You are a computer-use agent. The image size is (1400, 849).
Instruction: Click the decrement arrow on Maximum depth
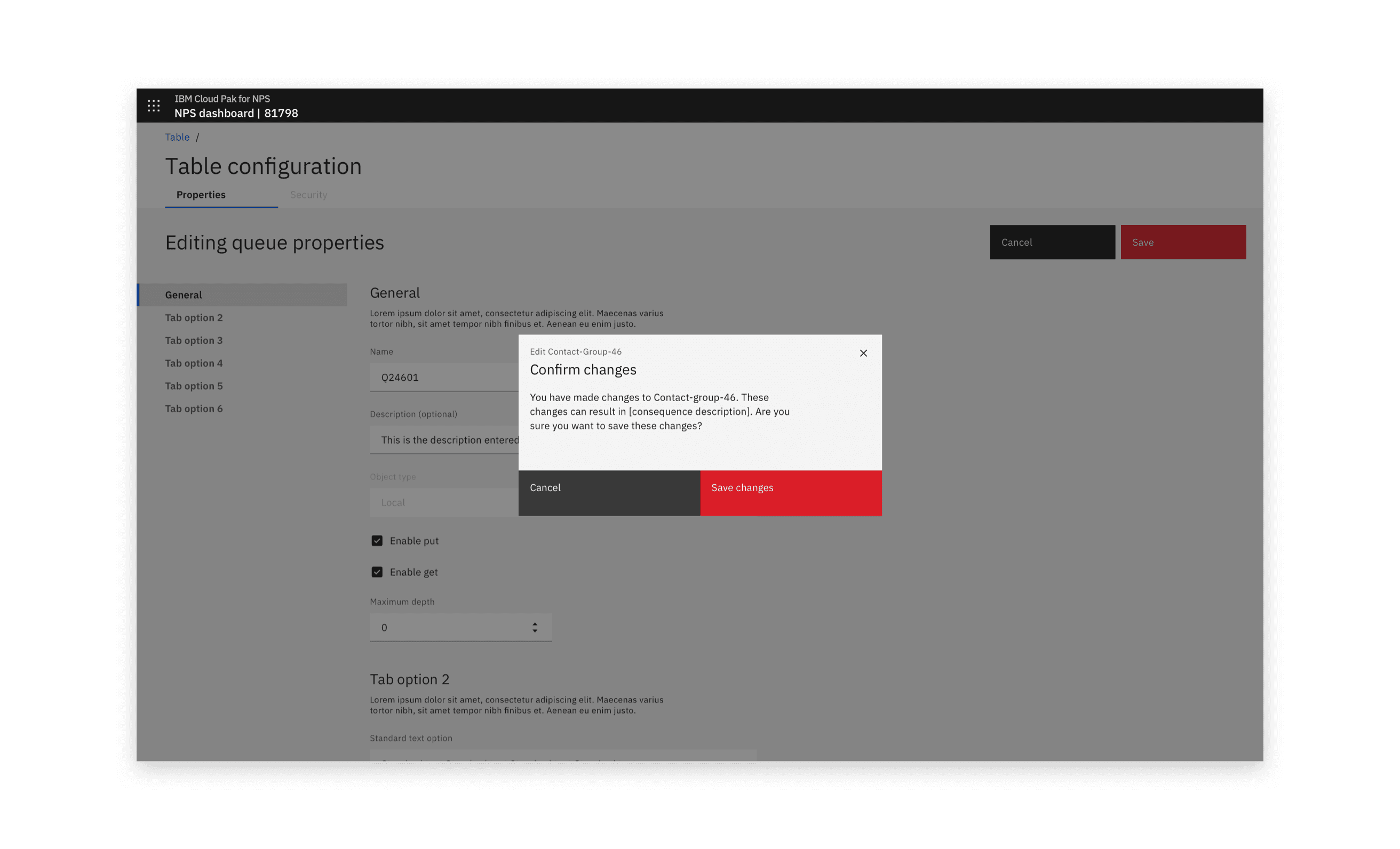pos(534,631)
